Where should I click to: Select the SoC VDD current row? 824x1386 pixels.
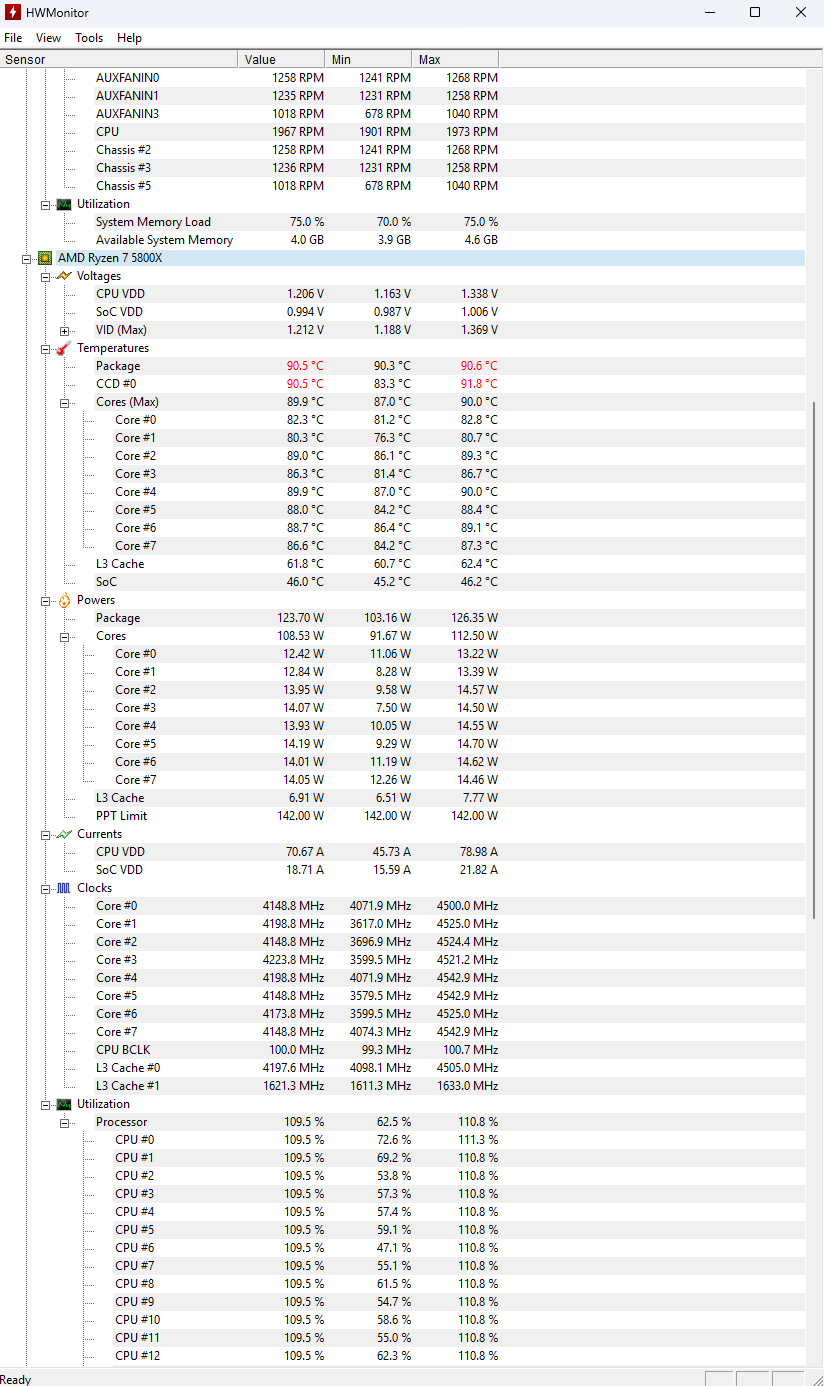pos(402,870)
